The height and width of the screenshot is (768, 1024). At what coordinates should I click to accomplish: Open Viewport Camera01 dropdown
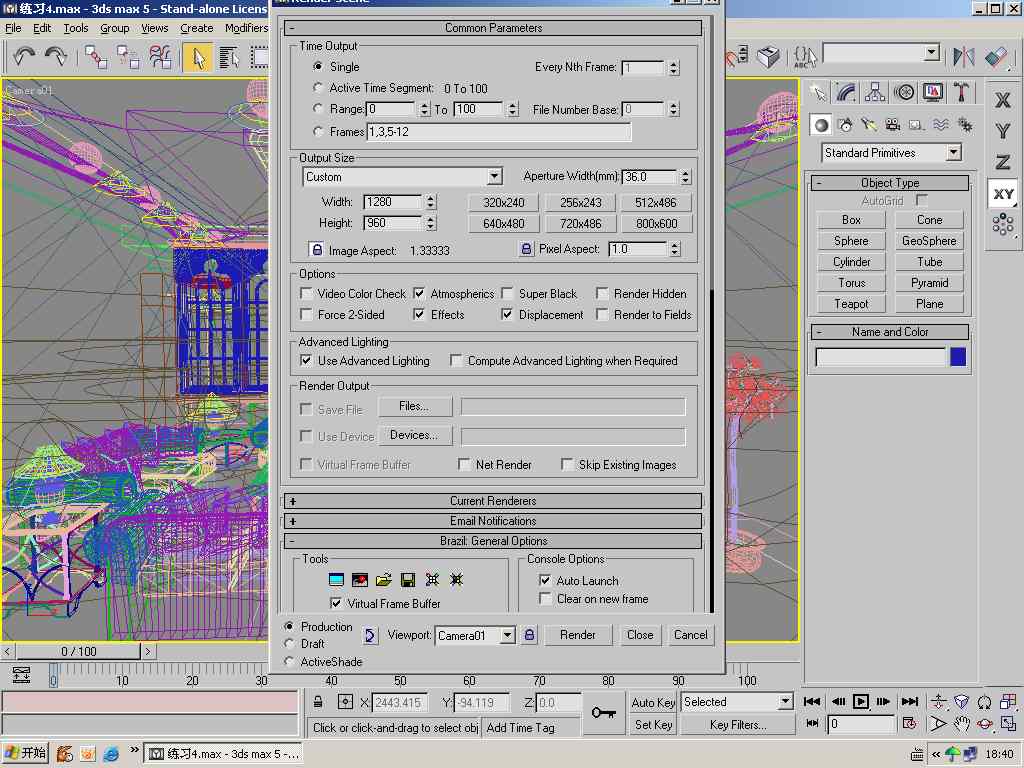coord(507,635)
